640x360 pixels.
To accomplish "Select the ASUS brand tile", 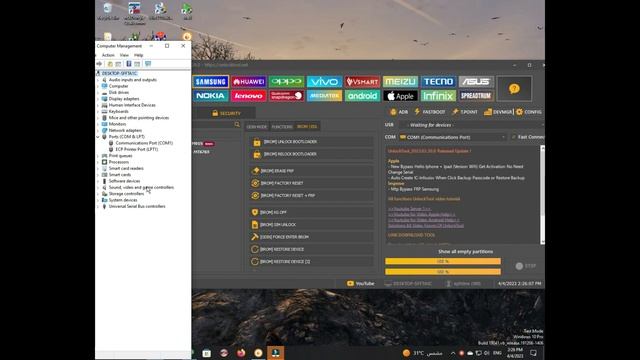I will (476, 82).
